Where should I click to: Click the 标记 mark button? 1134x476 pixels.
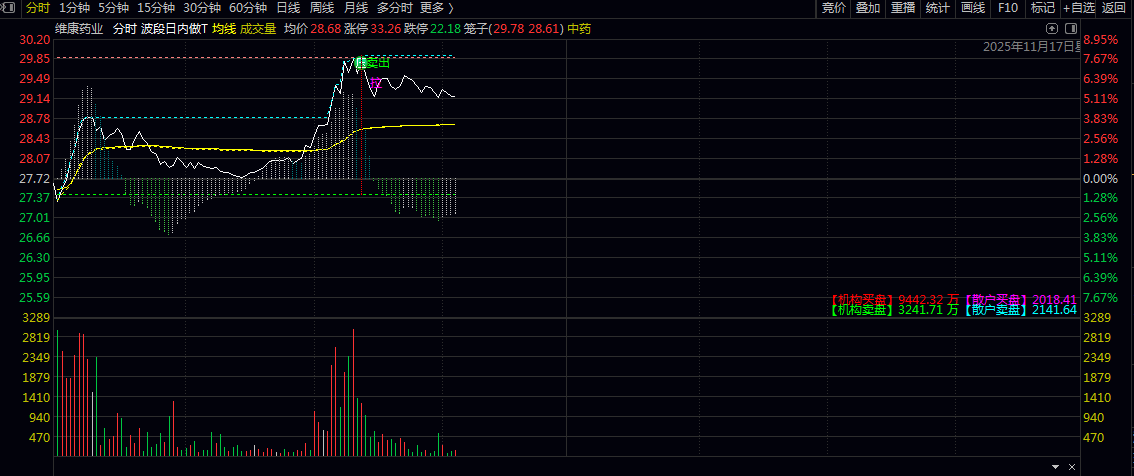tap(1042, 8)
